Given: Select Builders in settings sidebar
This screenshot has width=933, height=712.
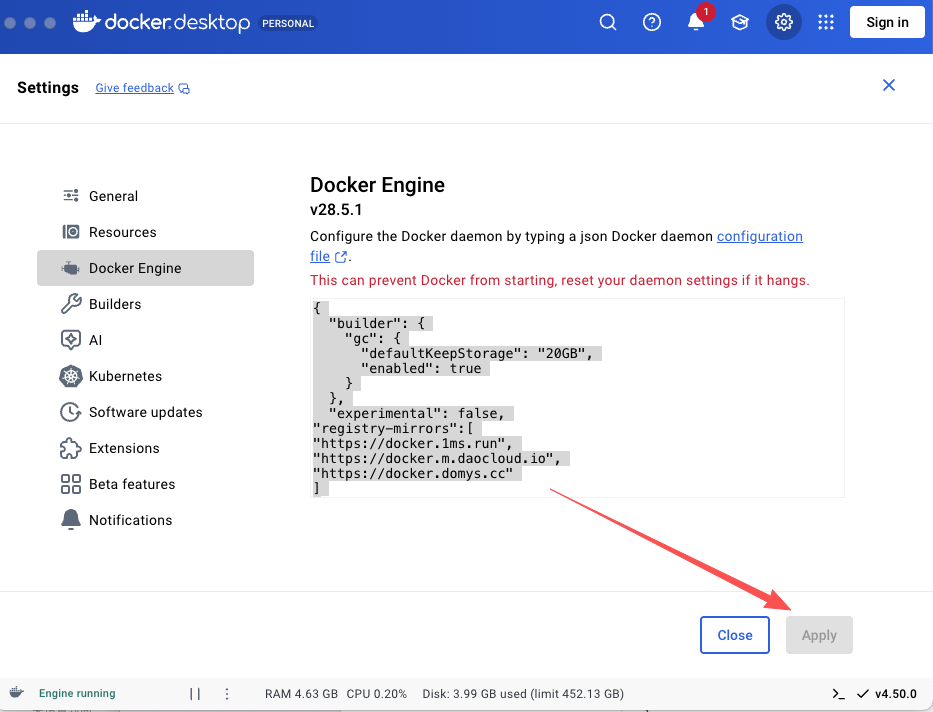Looking at the screenshot, I should [x=145, y=304].
